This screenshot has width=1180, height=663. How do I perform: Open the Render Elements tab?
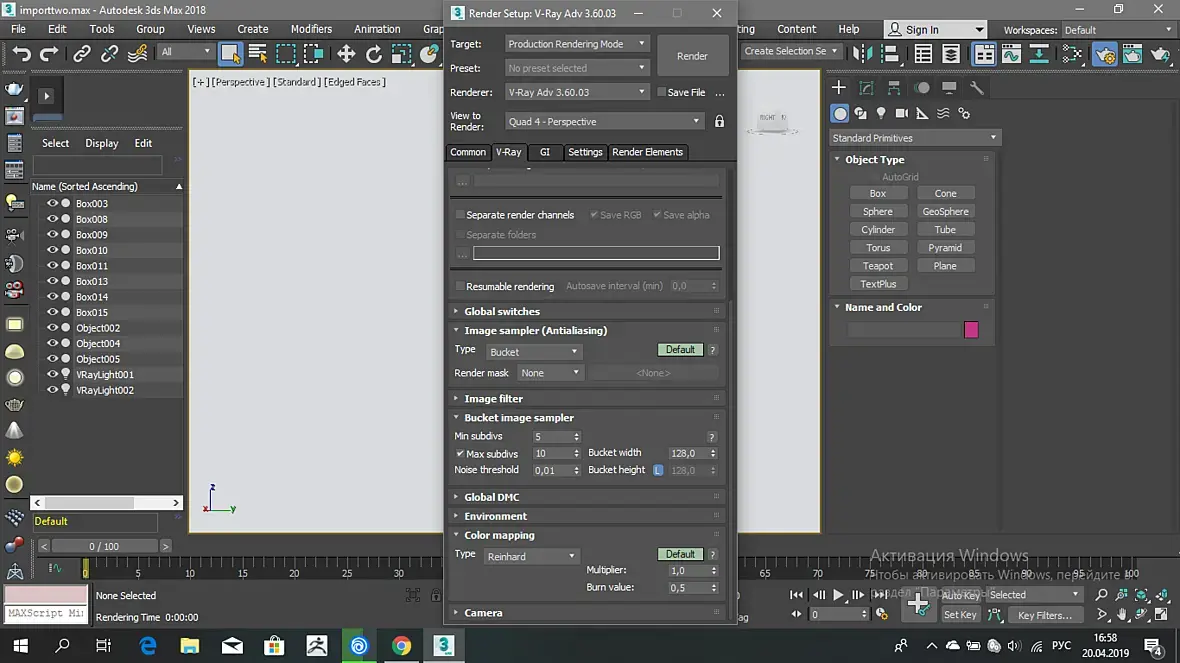click(647, 152)
